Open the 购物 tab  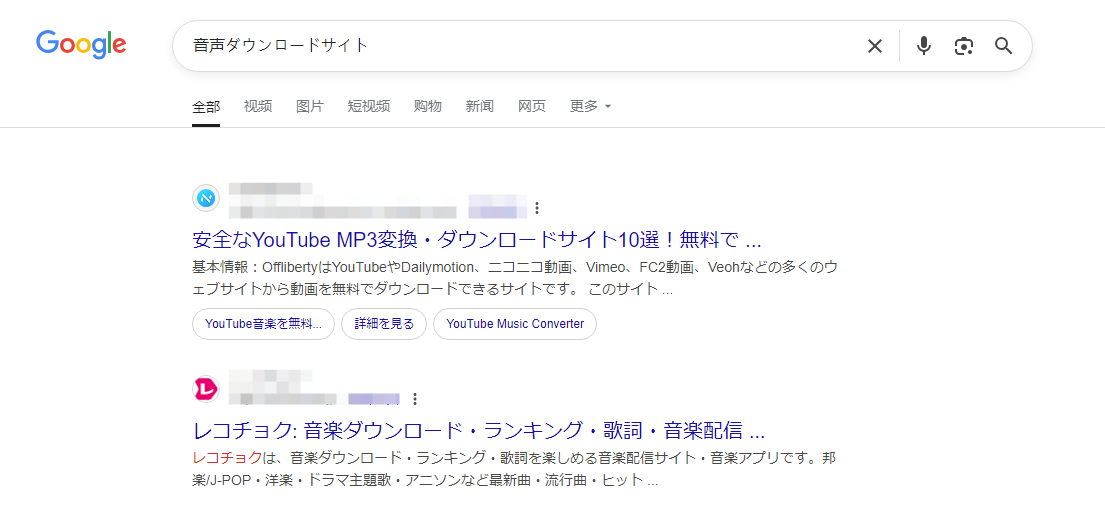pos(428,106)
